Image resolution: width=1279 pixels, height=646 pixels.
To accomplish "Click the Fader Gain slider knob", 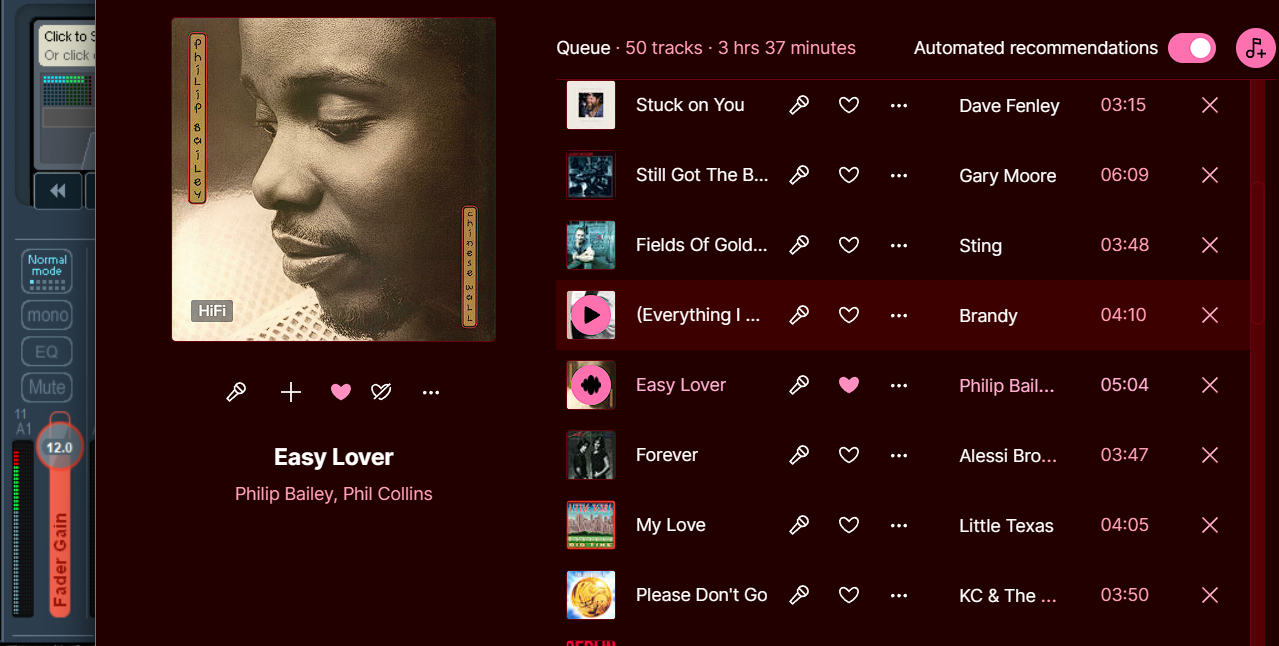I will [59, 447].
